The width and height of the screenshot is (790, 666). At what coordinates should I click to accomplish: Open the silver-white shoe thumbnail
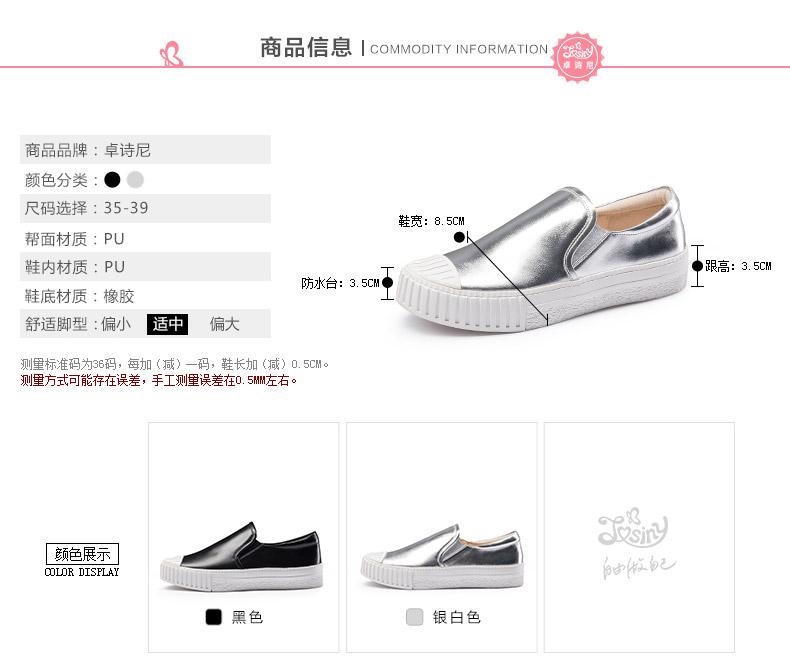[x=442, y=557]
